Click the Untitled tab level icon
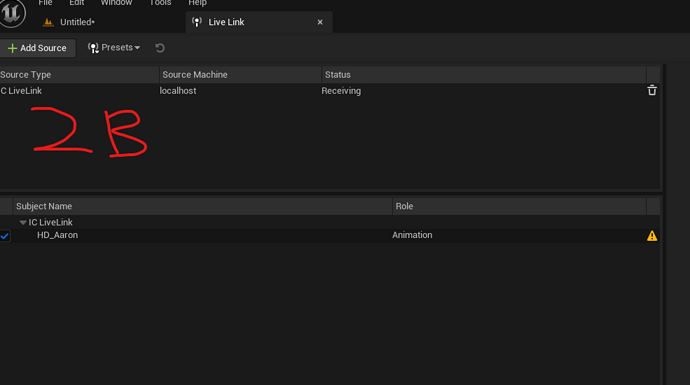690x385 pixels. [x=48, y=22]
